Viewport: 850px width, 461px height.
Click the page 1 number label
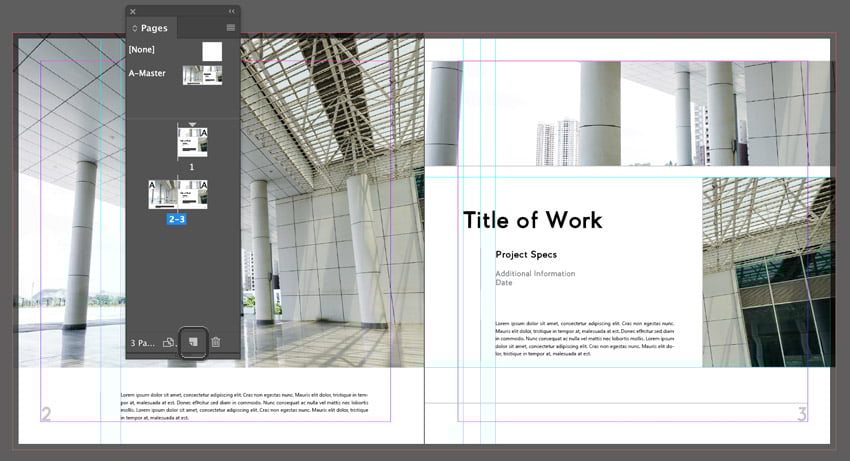[191, 167]
